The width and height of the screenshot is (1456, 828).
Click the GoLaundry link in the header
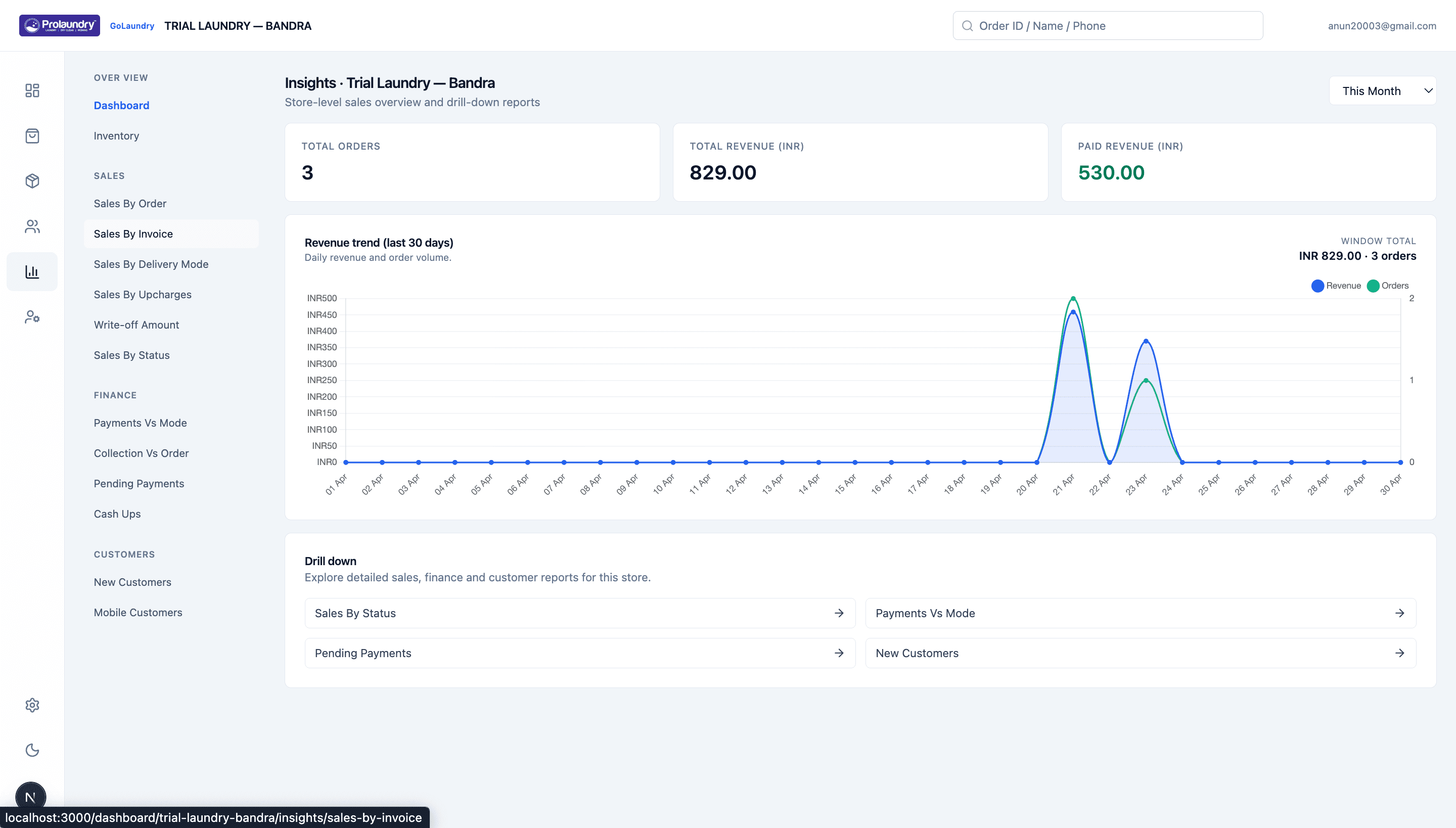[x=132, y=26]
